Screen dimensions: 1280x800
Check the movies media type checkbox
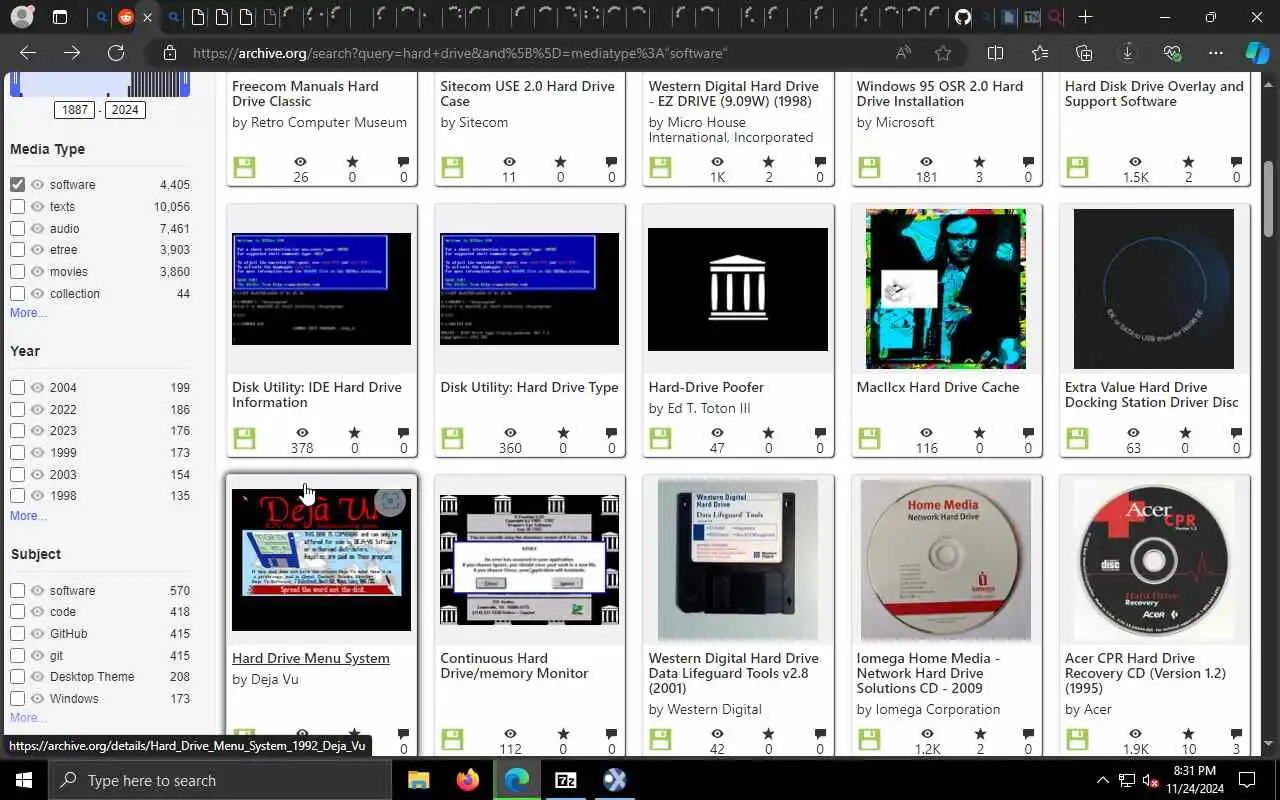coord(17,271)
